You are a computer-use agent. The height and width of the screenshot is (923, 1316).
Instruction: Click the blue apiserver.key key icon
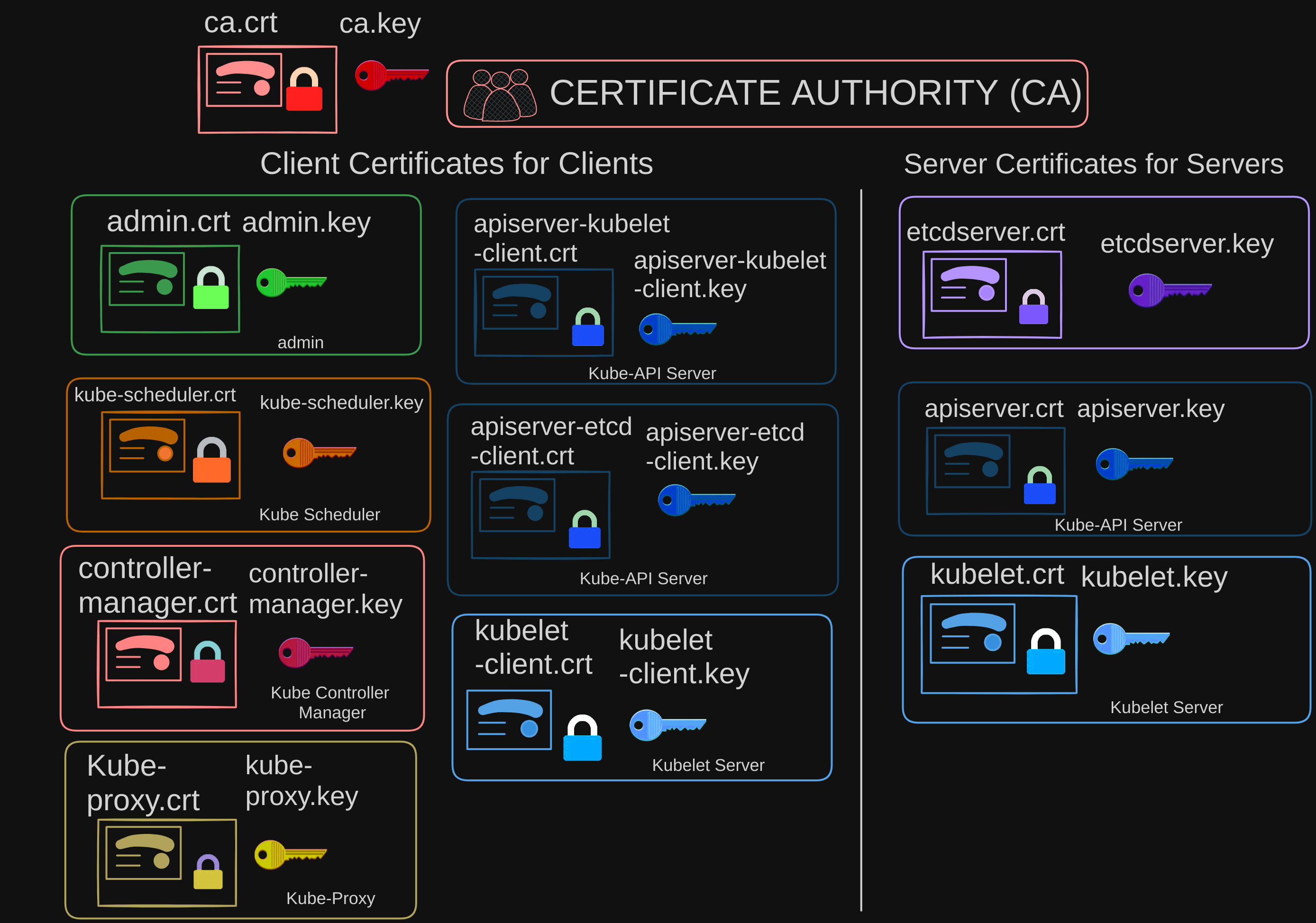coord(1134,464)
